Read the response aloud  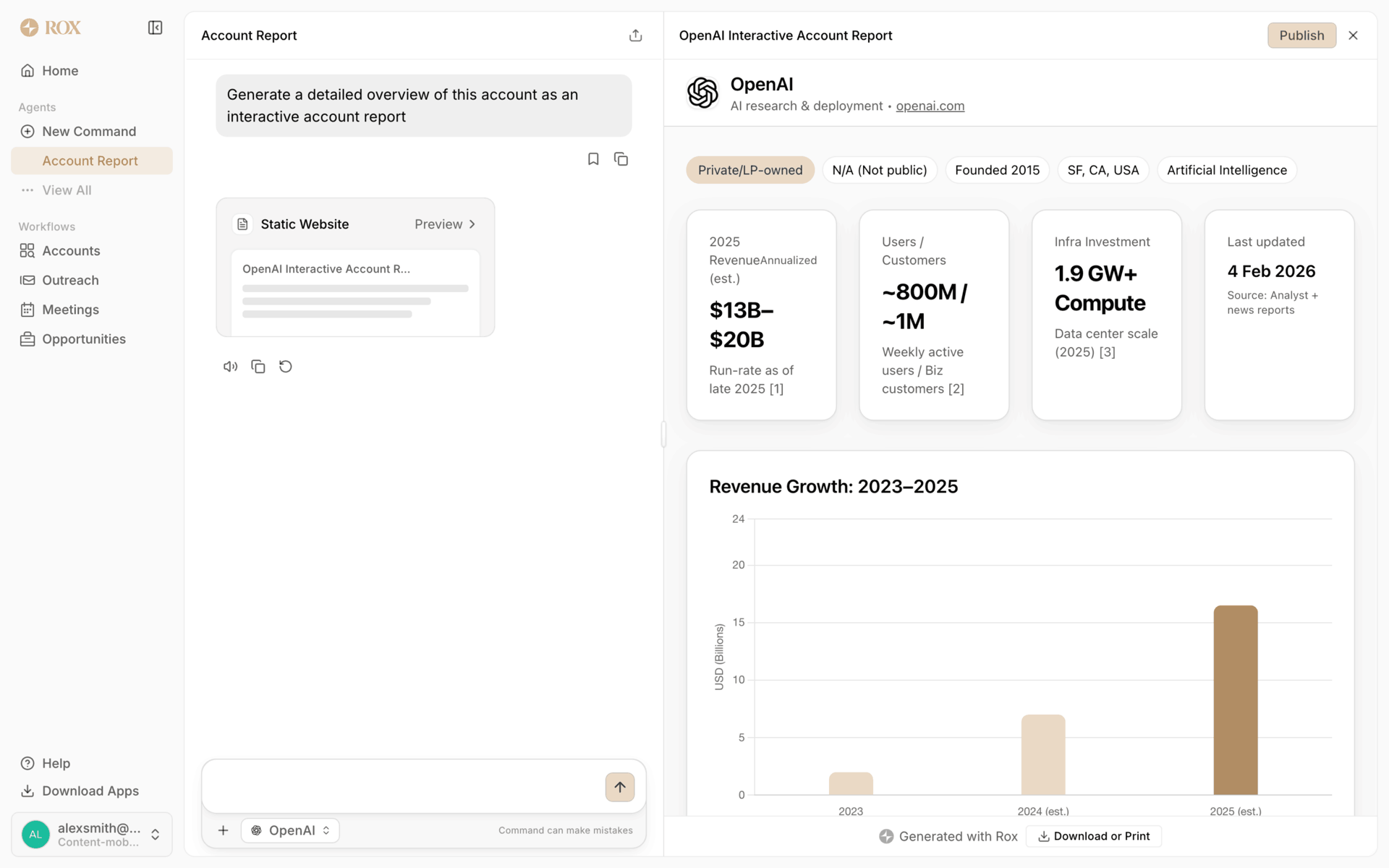pyautogui.click(x=230, y=367)
